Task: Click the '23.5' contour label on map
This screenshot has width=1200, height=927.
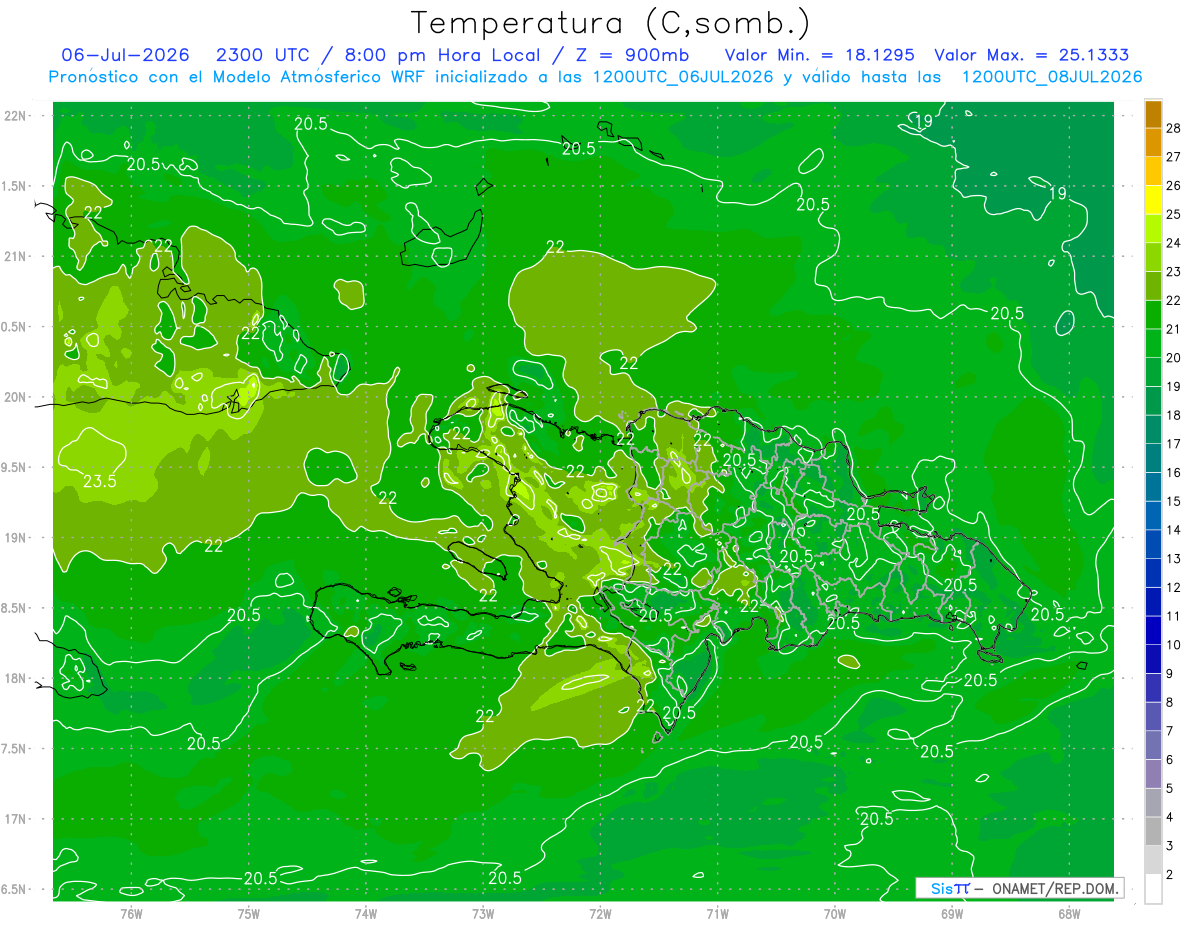Action: pyautogui.click(x=100, y=481)
